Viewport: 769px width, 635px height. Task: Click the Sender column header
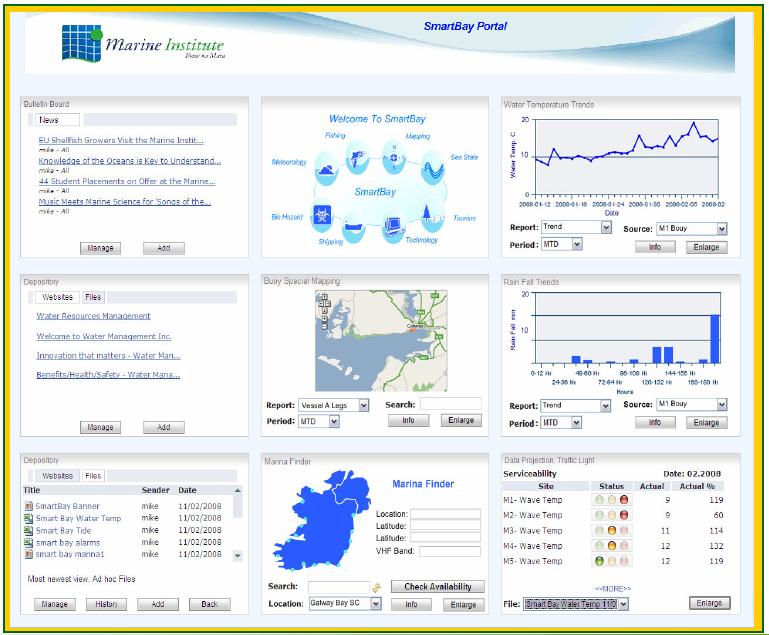click(155, 490)
